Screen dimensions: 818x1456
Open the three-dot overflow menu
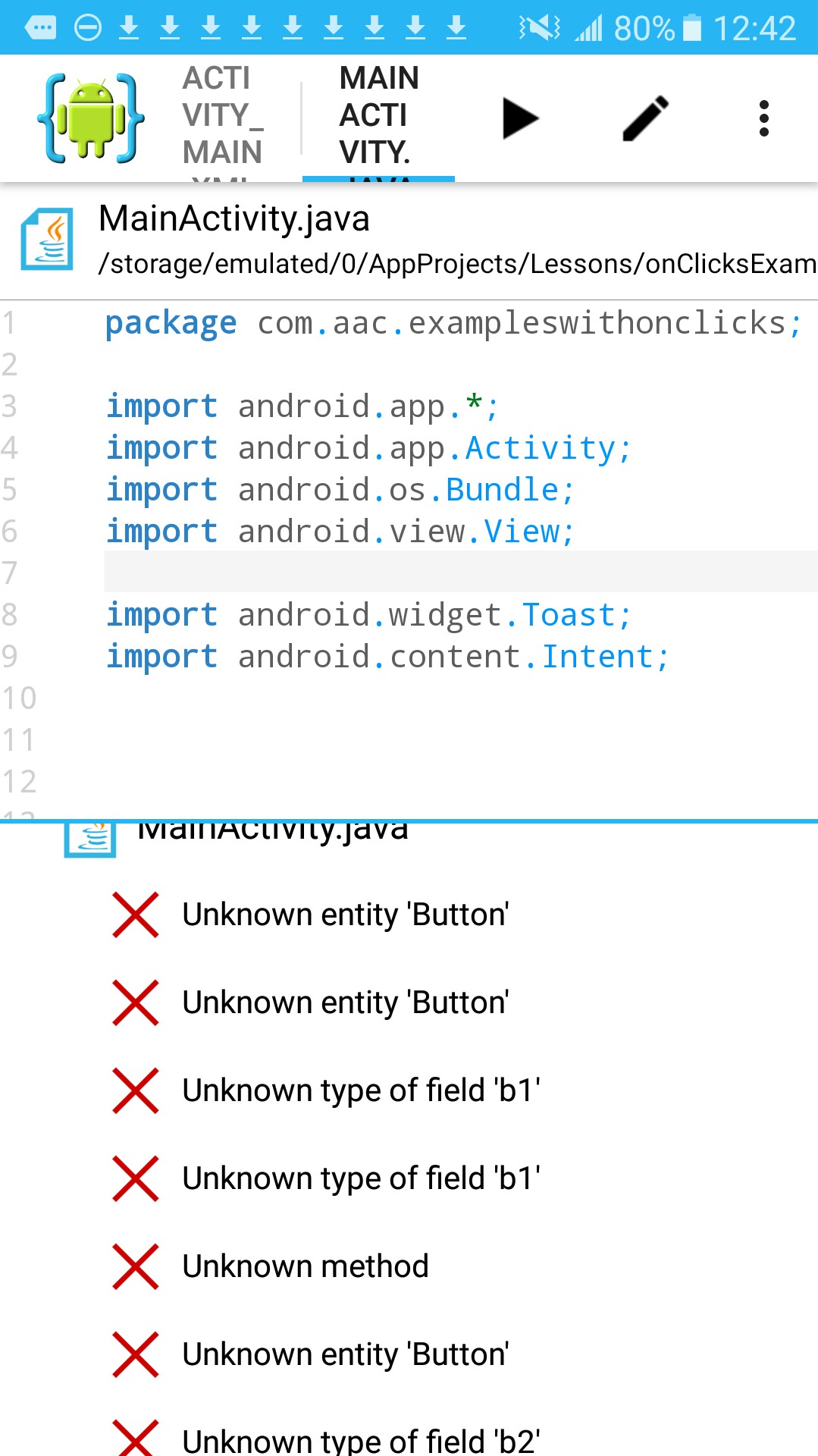coord(763,118)
